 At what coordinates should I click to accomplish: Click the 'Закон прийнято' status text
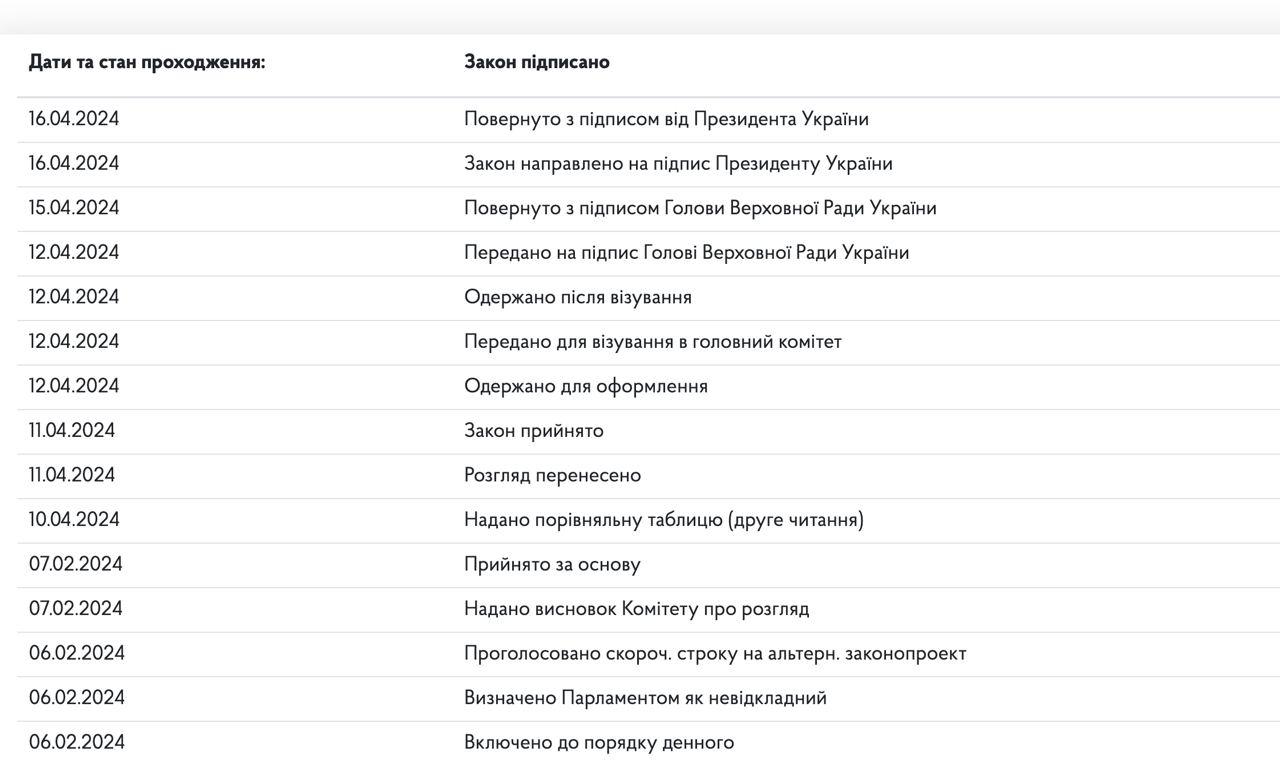click(x=534, y=431)
